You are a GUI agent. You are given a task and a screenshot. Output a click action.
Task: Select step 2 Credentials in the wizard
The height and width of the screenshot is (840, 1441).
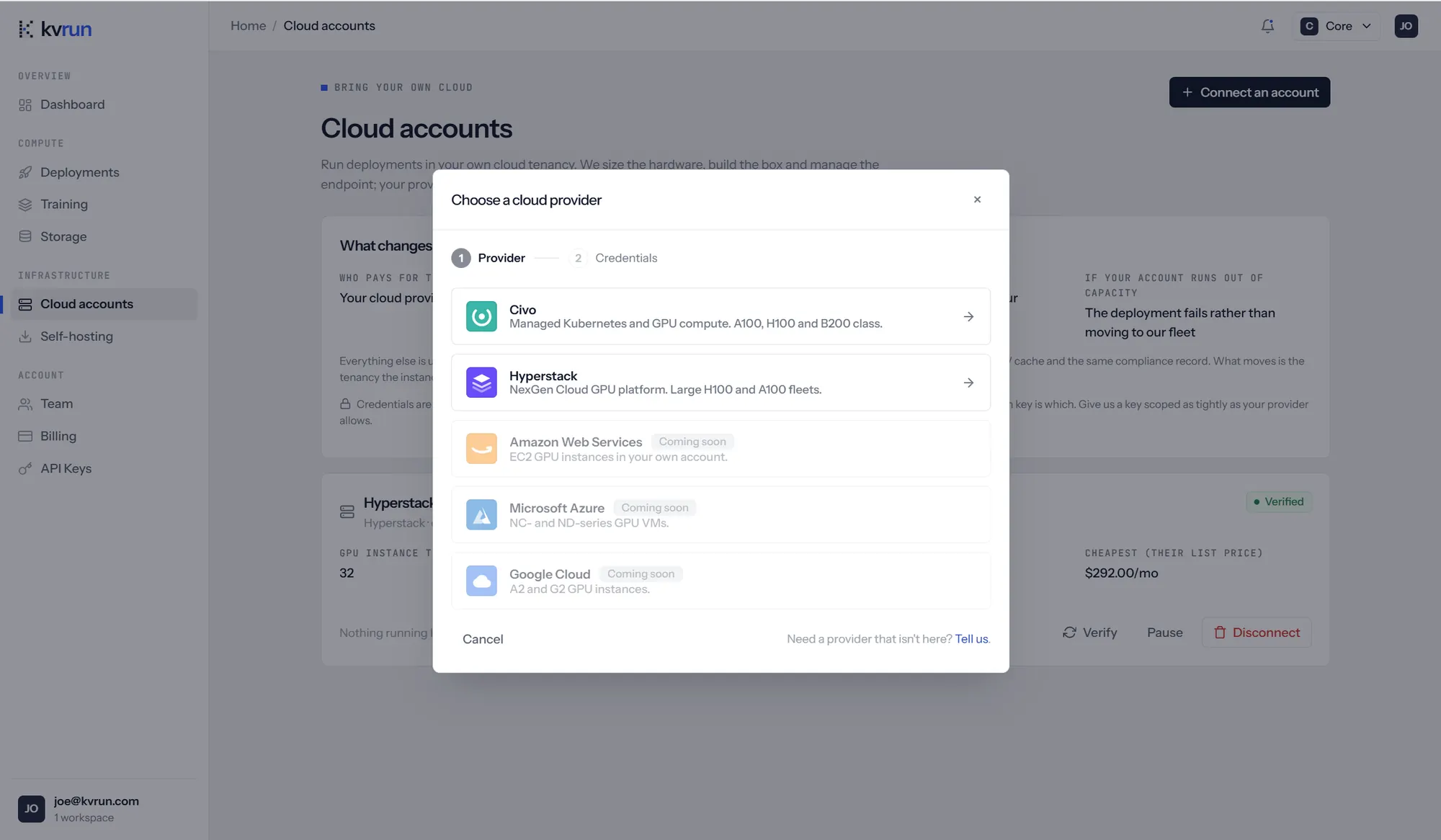[613, 258]
